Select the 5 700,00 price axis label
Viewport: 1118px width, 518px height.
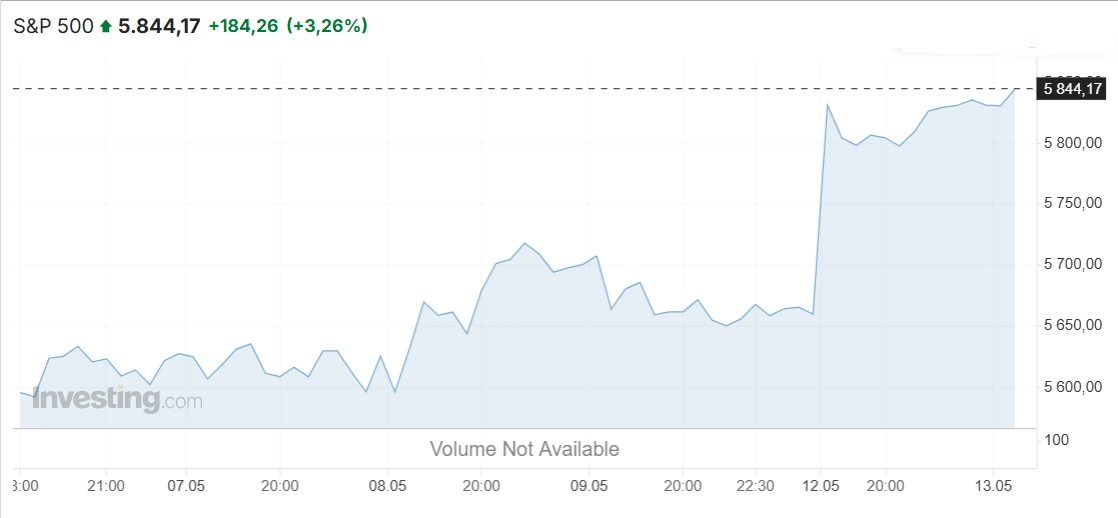click(1073, 265)
